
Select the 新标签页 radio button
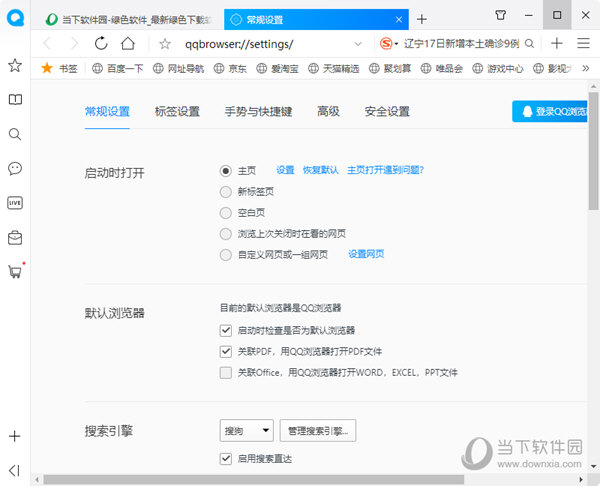point(226,192)
